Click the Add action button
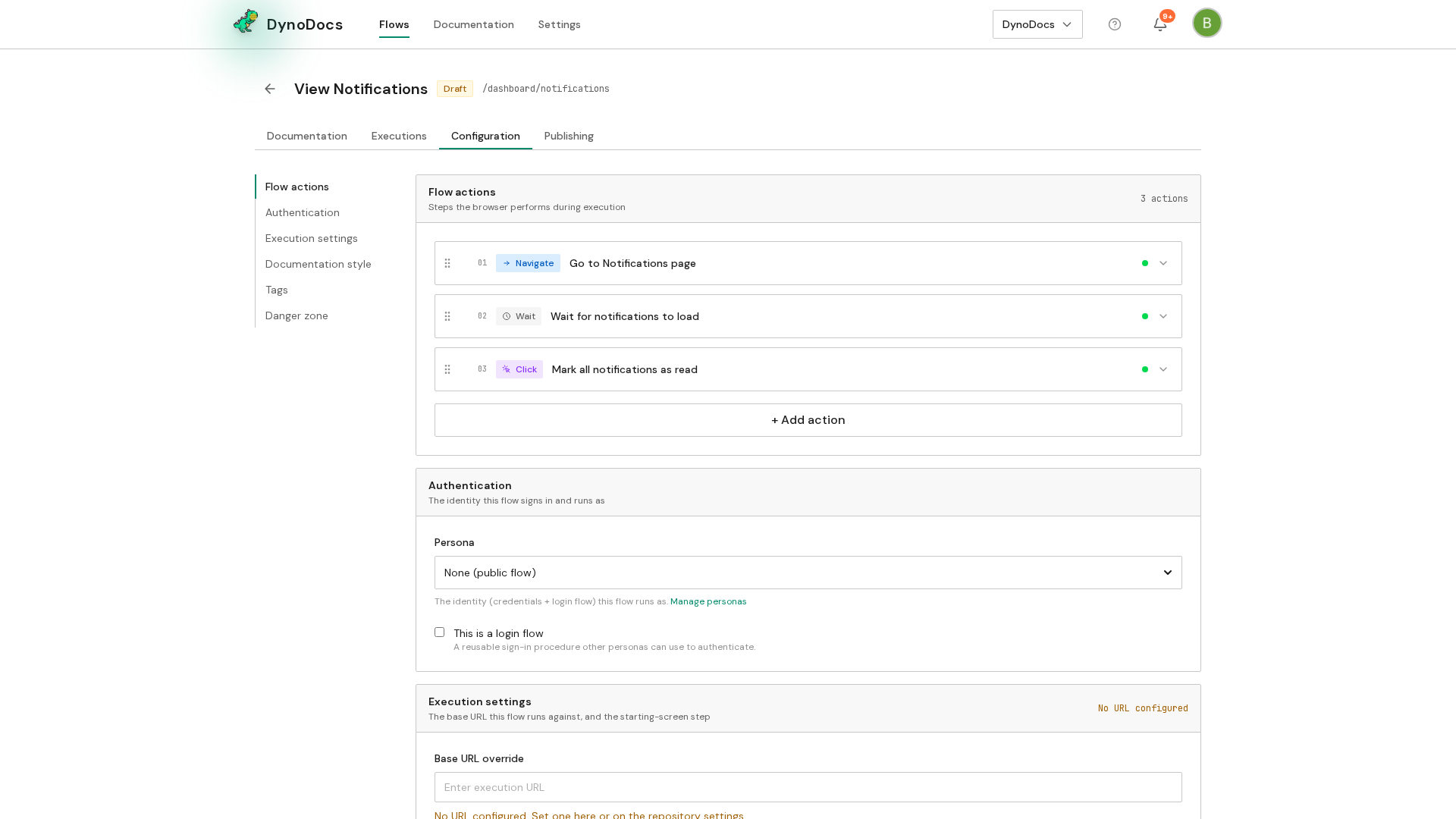The width and height of the screenshot is (1456, 819). [808, 420]
